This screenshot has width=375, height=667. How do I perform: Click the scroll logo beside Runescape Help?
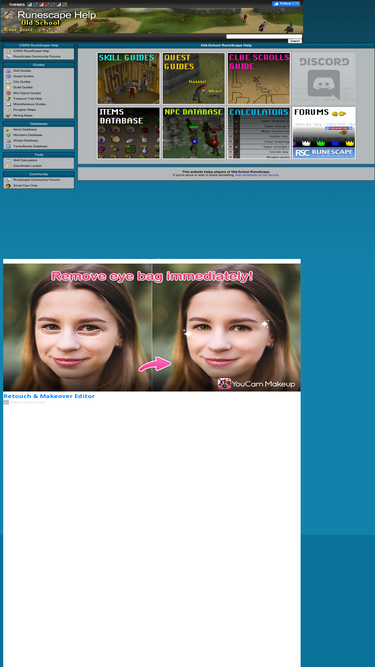9,16
